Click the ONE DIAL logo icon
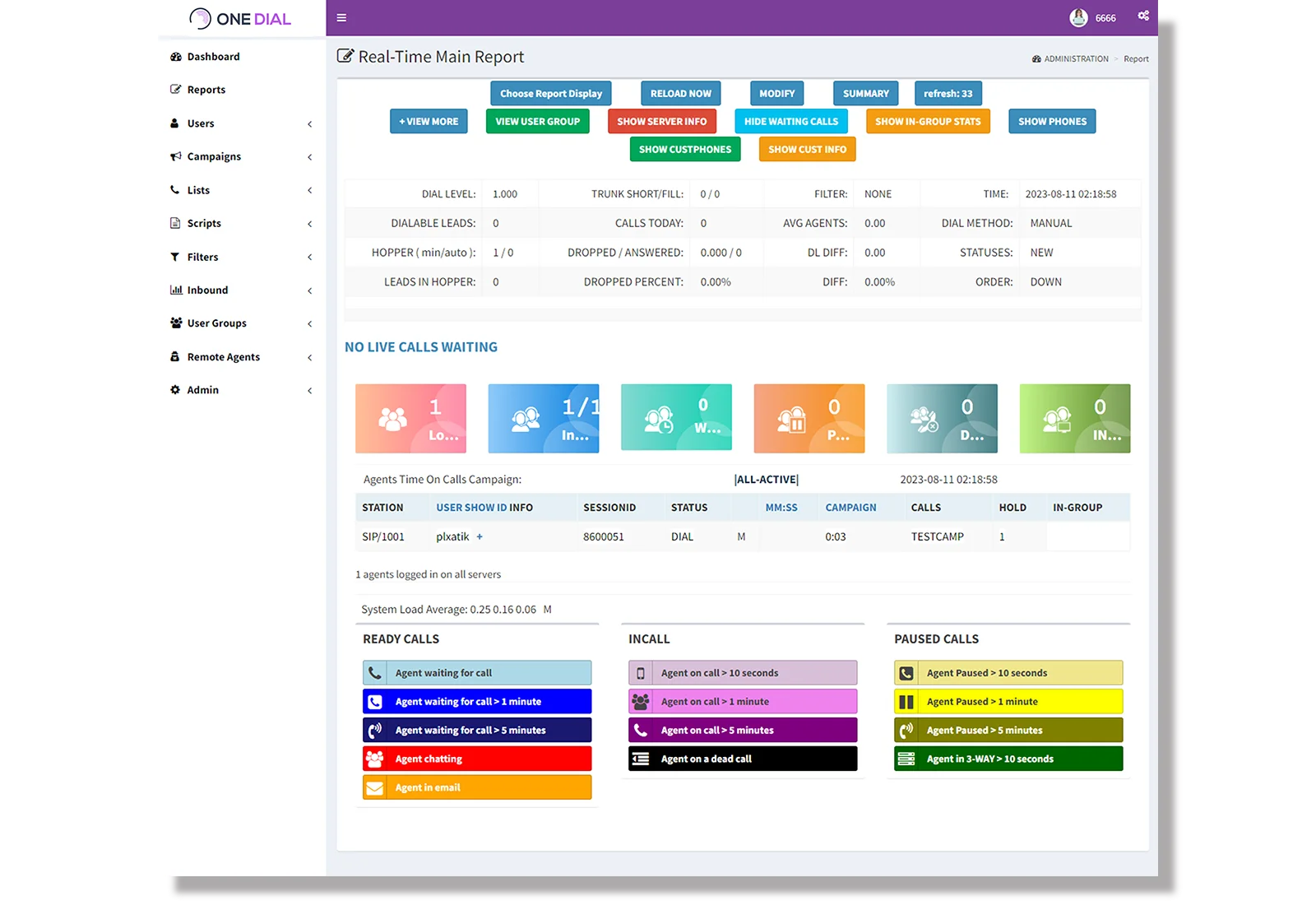This screenshot has height=924, width=1316. (200, 17)
